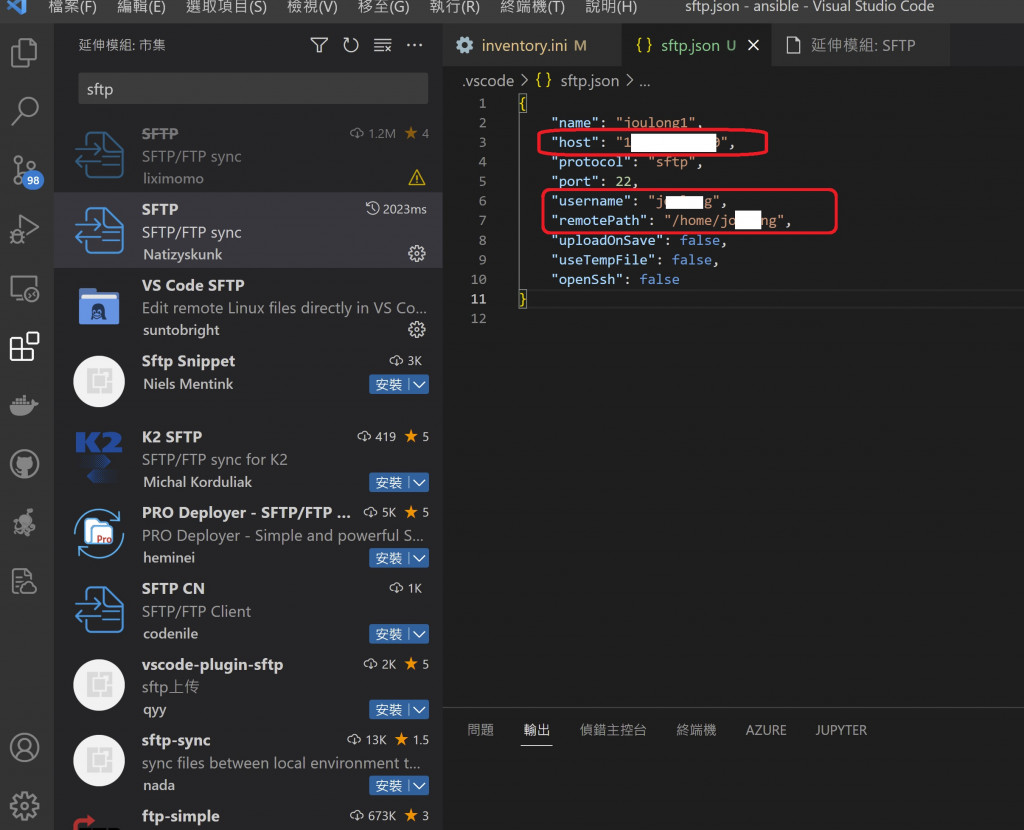Viewport: 1024px width, 830px height.
Task: Click warning icon on liximomo SFTP
Action: (x=417, y=178)
